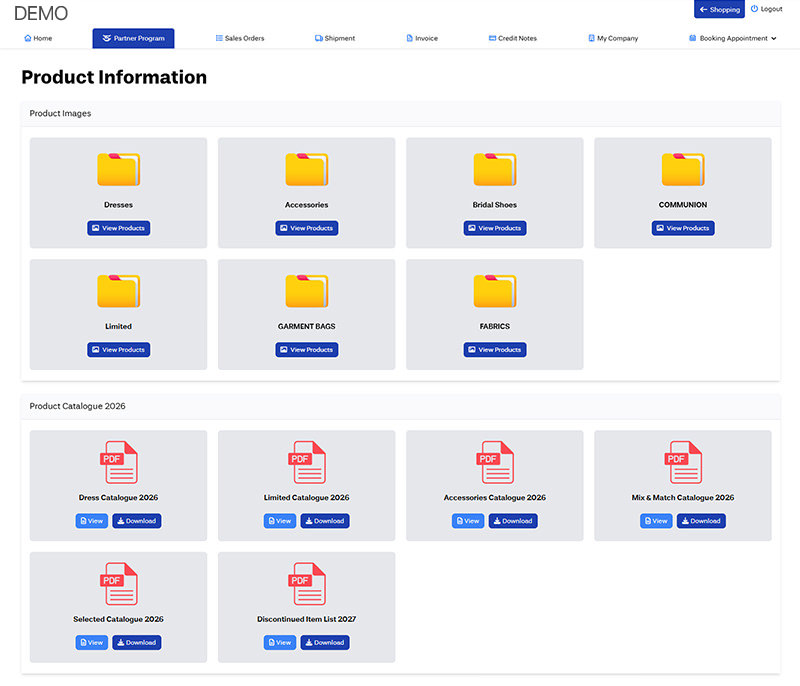
Task: Download the Limited Catalogue 2026
Action: click(x=324, y=521)
